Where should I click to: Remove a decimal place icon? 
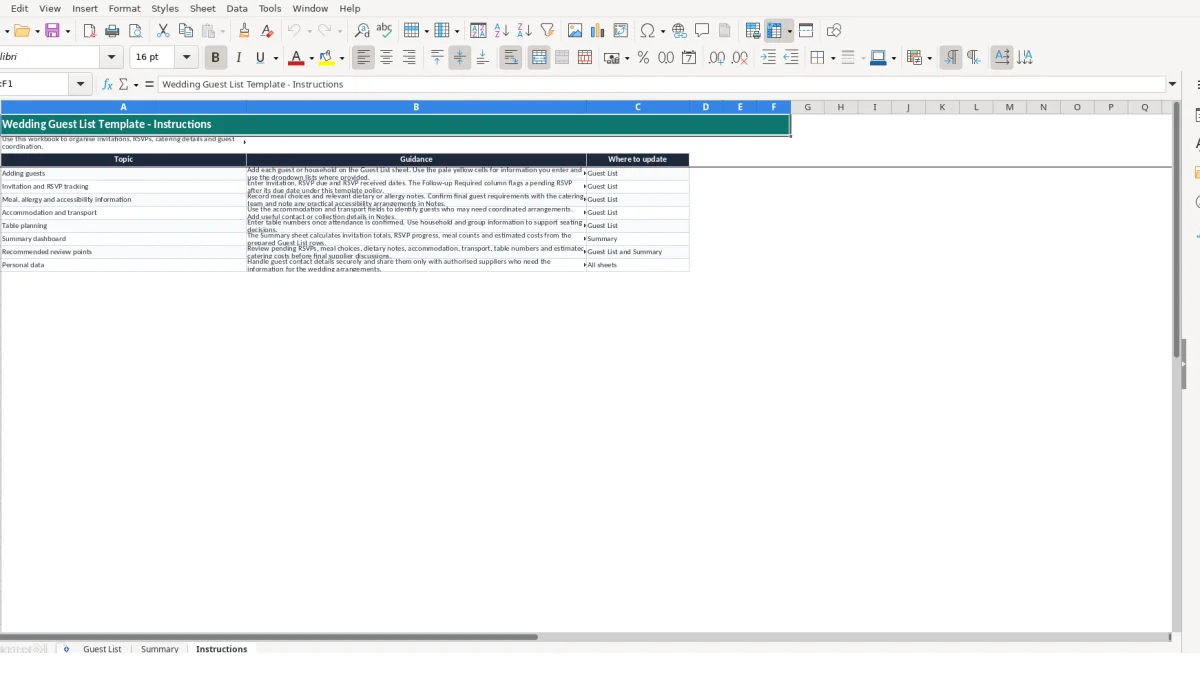(740, 58)
